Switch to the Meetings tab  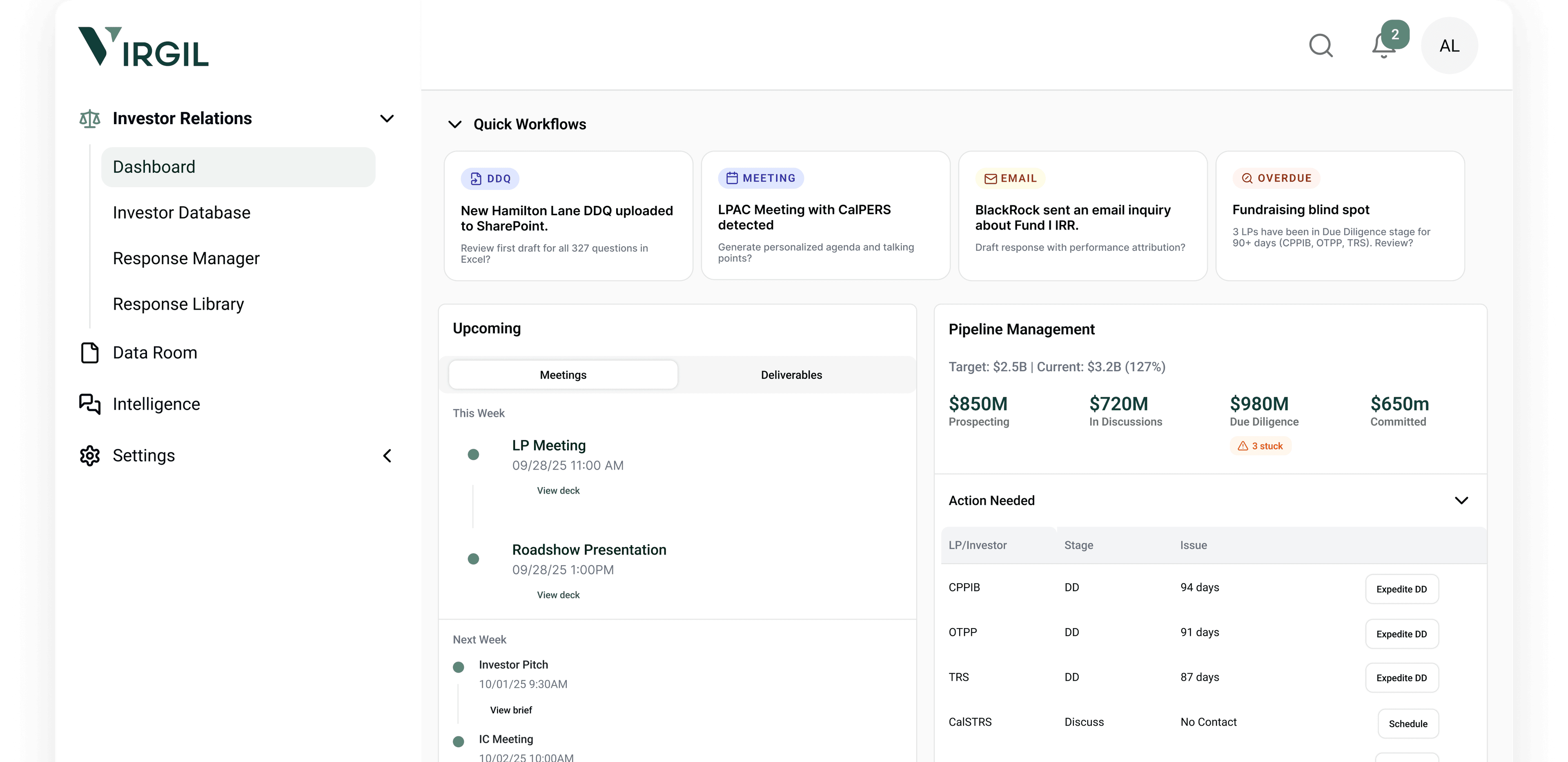pyautogui.click(x=562, y=374)
